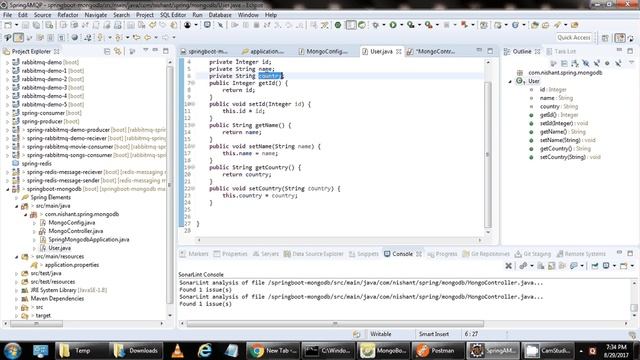This screenshot has height=360, width=640.
Task: Click the Display Selected Console icon
Action: [606, 266]
